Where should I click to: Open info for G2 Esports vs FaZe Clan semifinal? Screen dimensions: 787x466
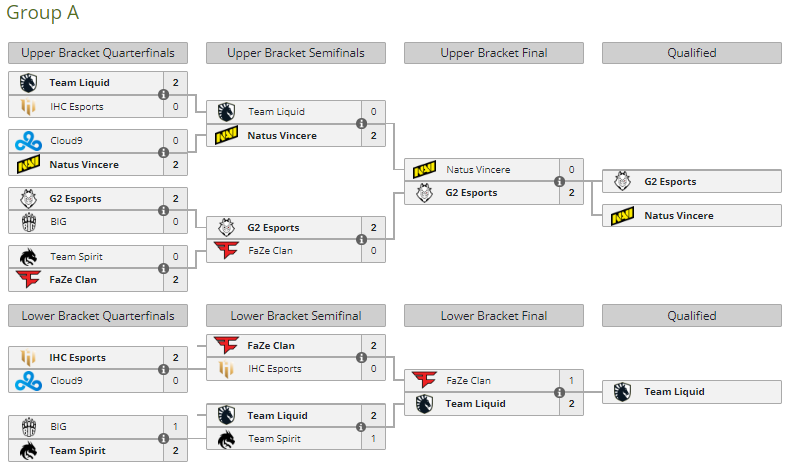361,239
